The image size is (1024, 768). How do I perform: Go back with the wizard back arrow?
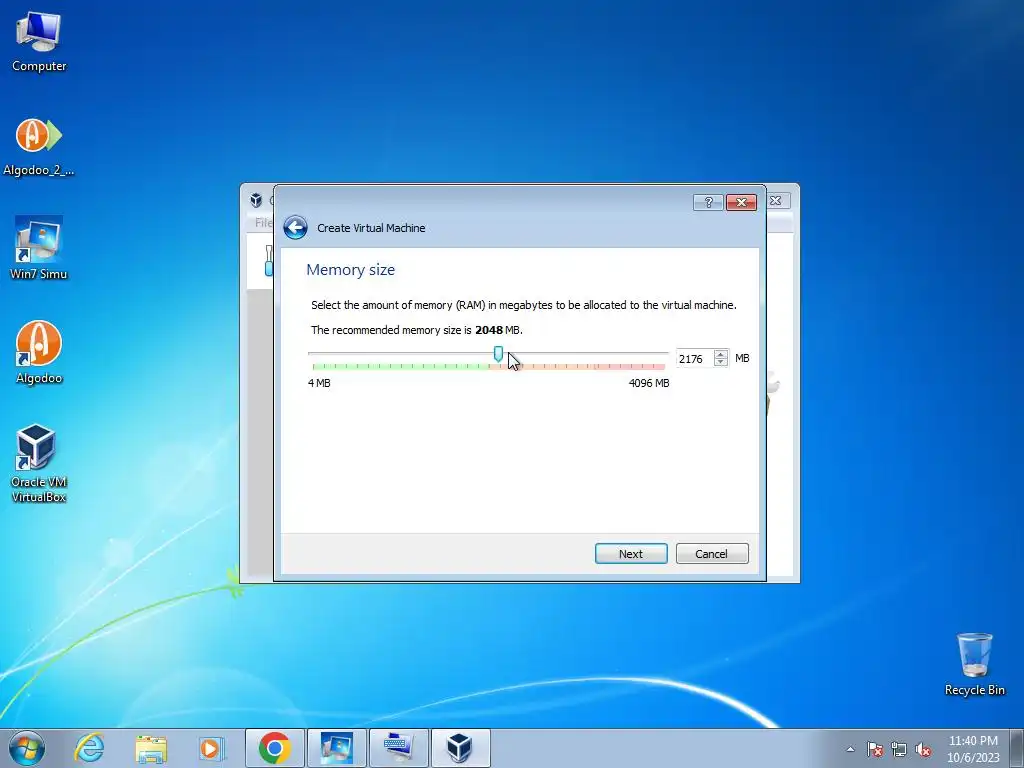(x=295, y=228)
